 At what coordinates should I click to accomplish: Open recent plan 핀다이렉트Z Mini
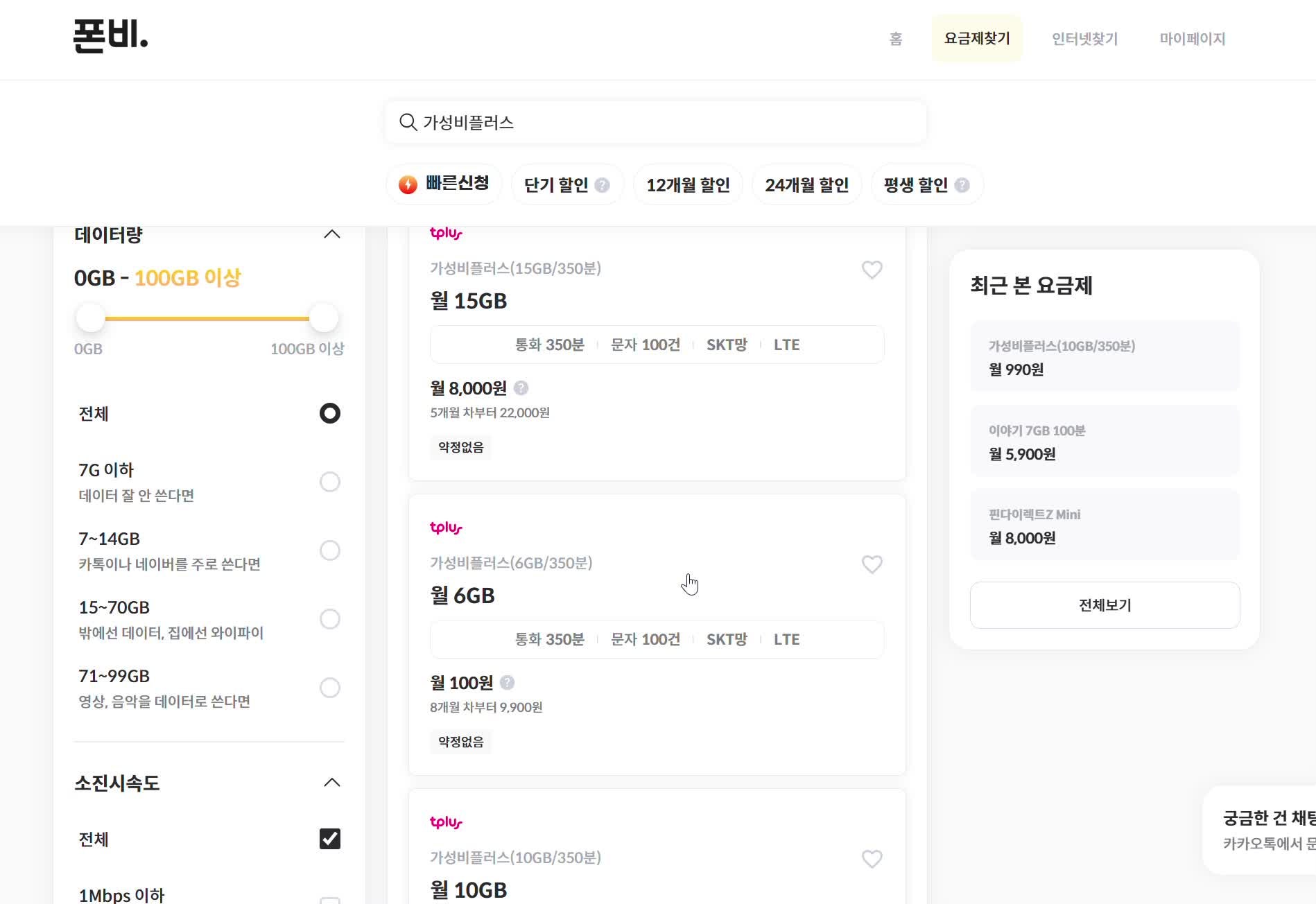pyautogui.click(x=1105, y=525)
